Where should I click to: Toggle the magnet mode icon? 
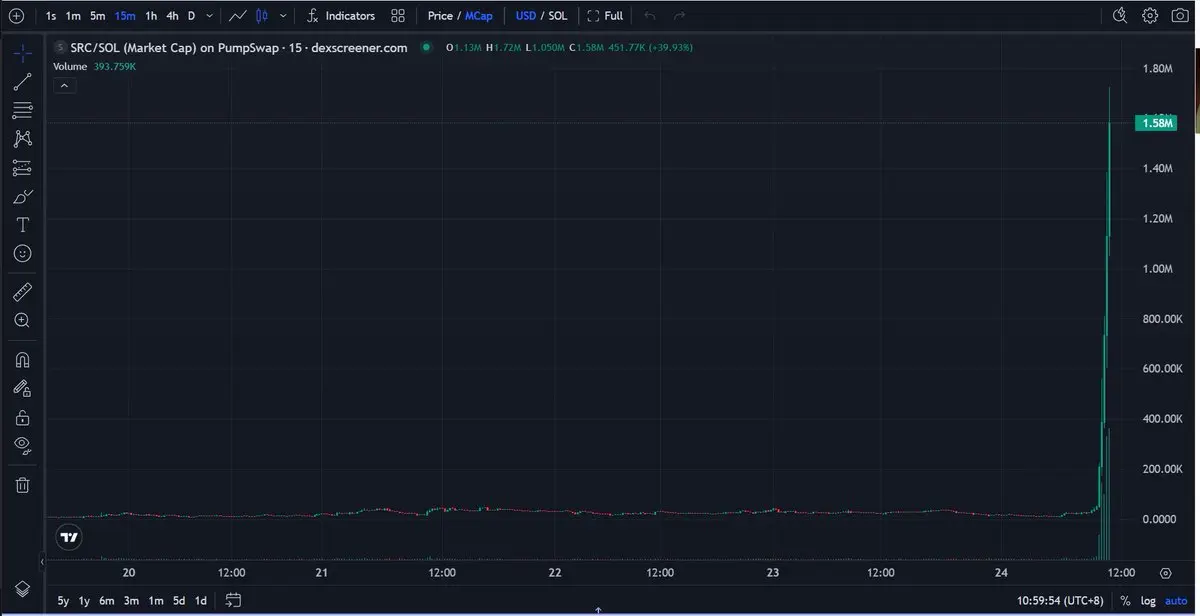coord(22,360)
